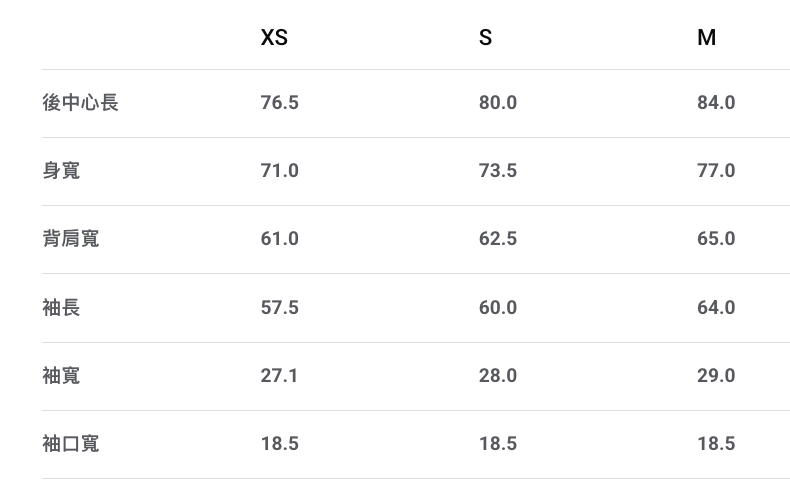This screenshot has width=790, height=498.
Task: Click the 64.0 sleeve length value
Action: pos(716,307)
